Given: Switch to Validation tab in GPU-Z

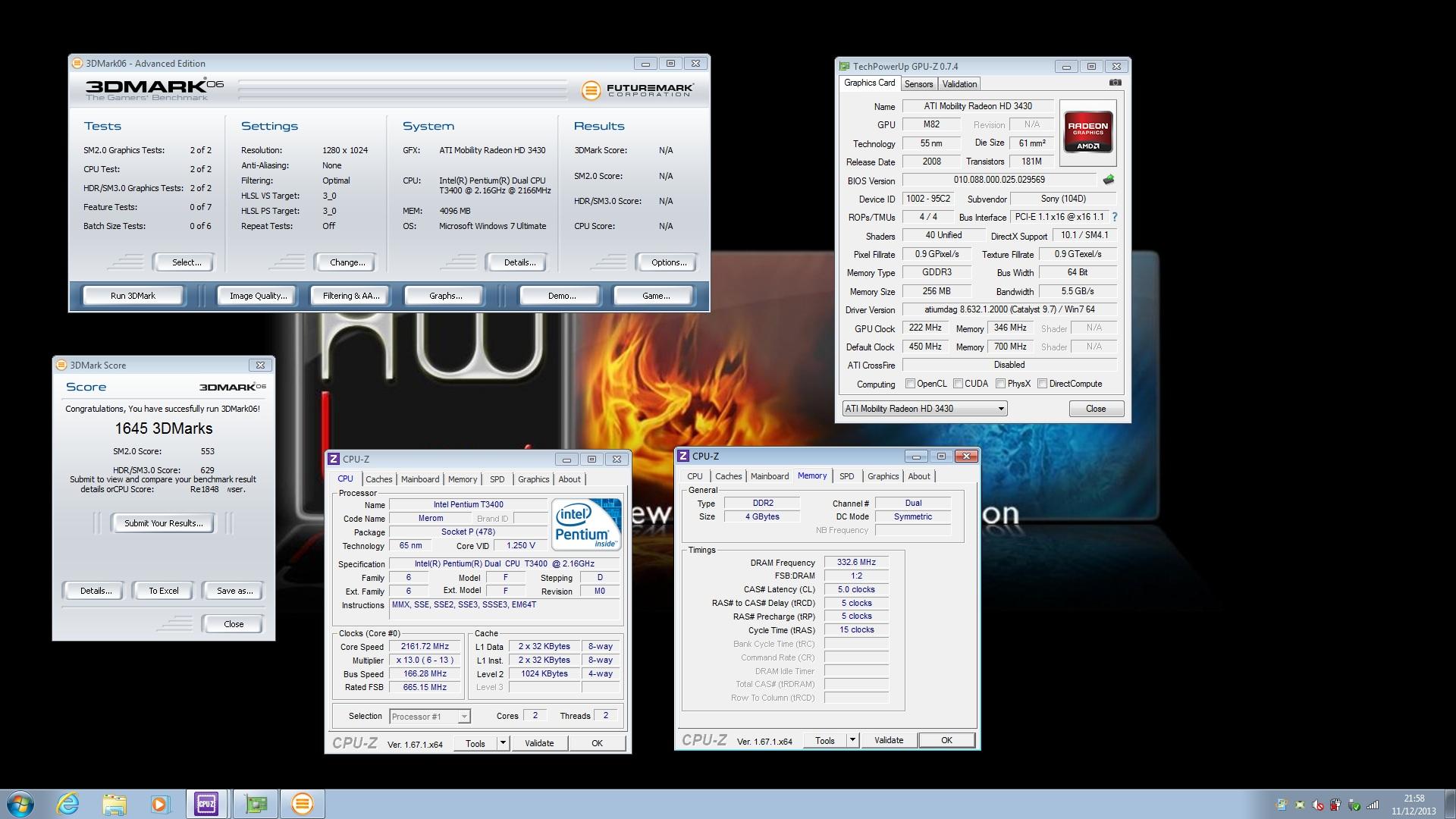Looking at the screenshot, I should tap(959, 84).
